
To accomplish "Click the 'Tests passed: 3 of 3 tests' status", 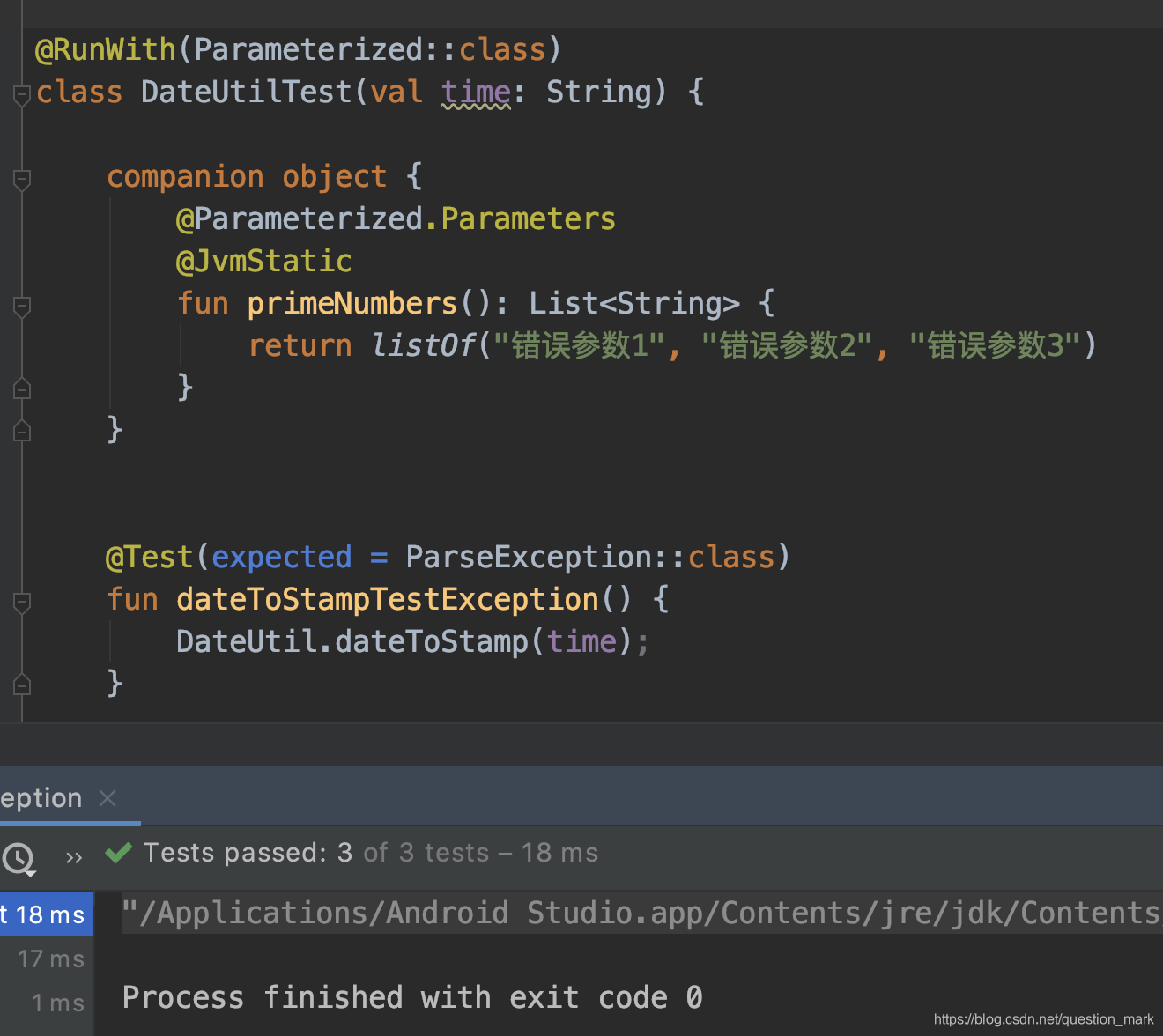I will [371, 853].
